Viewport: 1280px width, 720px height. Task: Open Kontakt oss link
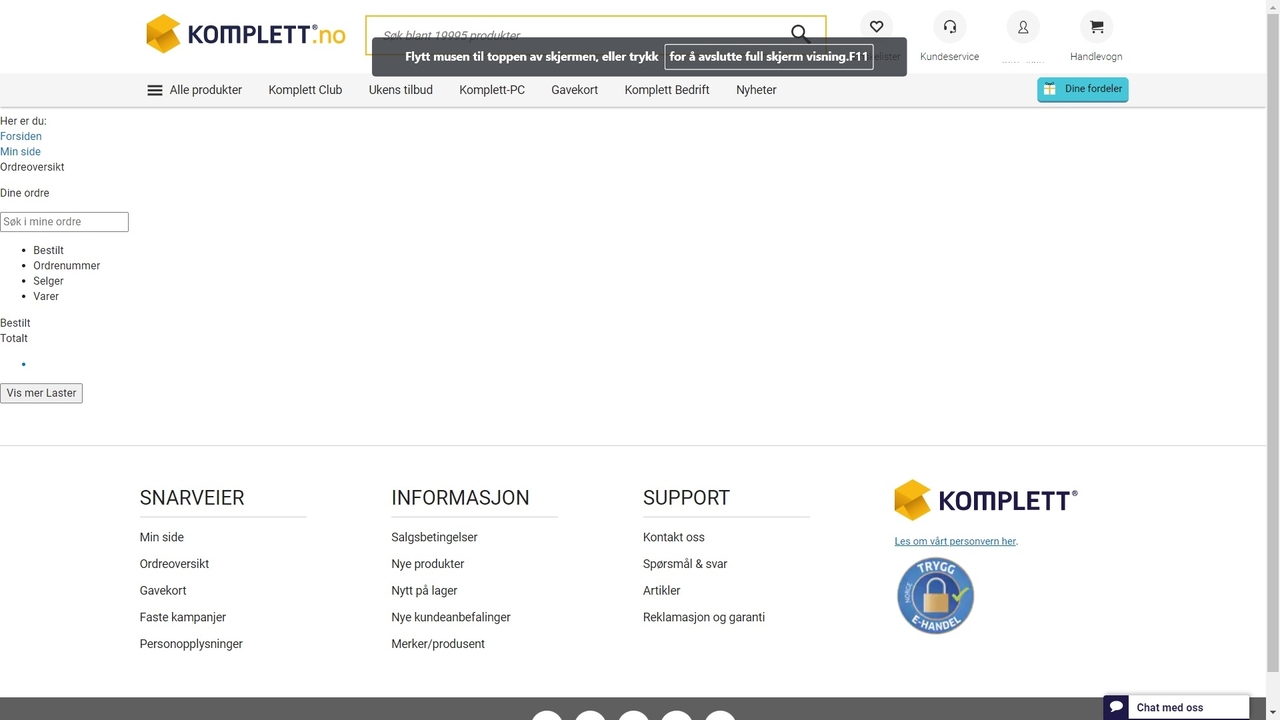(674, 537)
